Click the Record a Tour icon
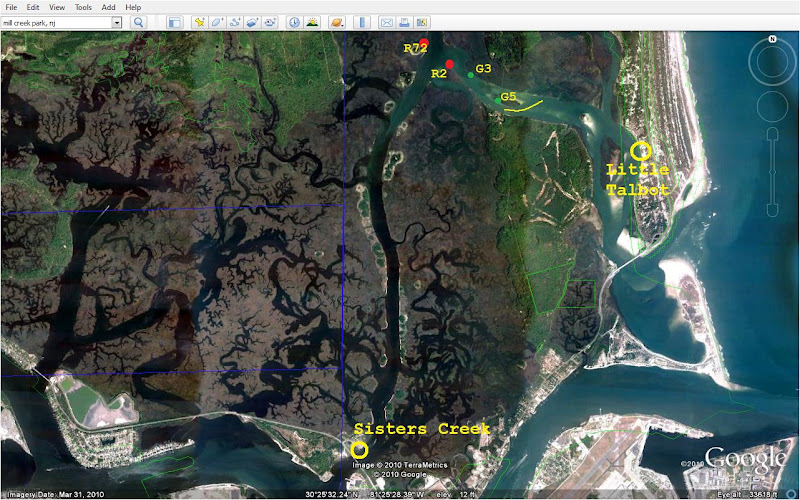800x500 pixels. (x=270, y=22)
